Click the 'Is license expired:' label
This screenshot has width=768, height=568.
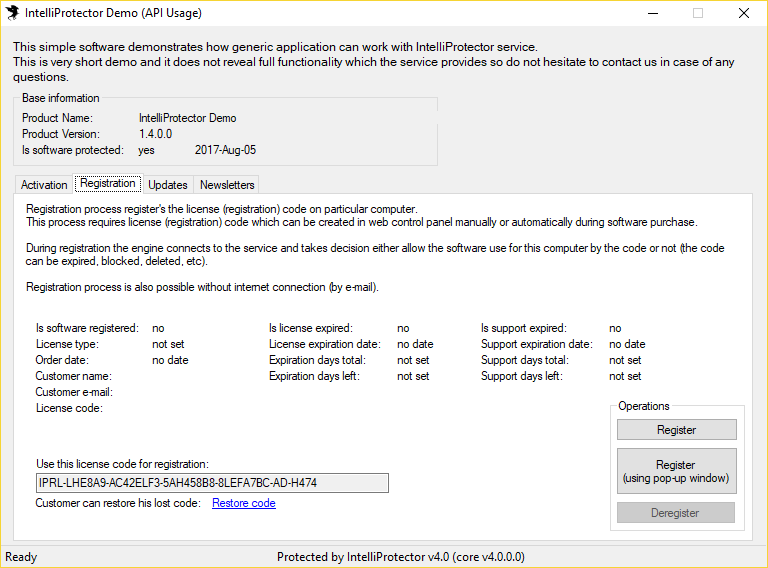click(311, 328)
